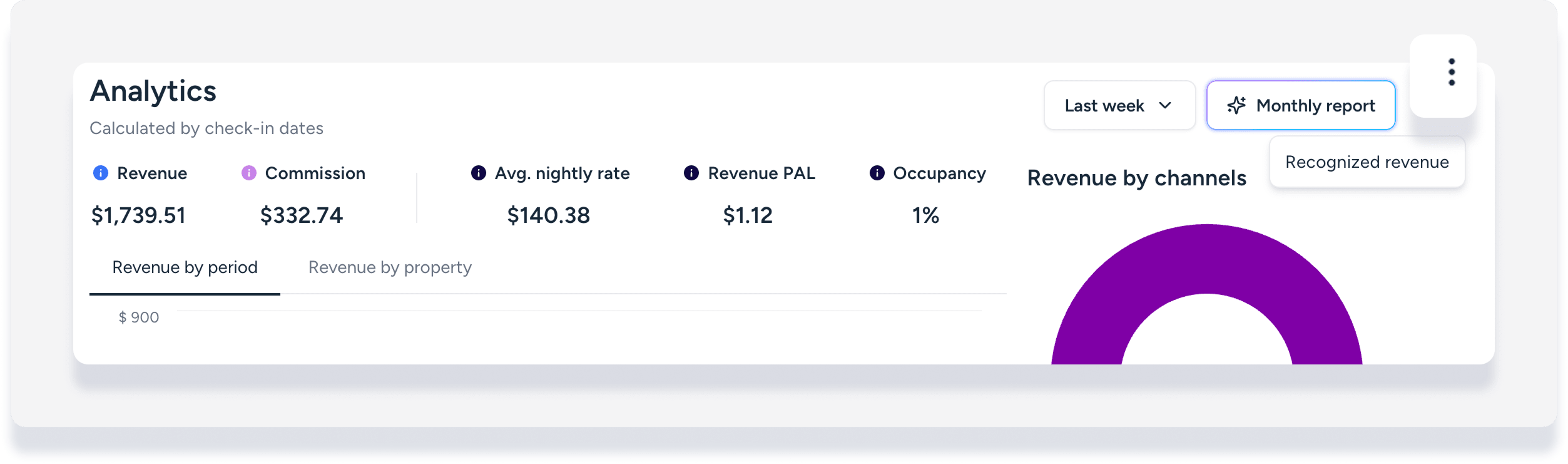This screenshot has width=1568, height=464.
Task: Click the Revenue by channels heading
Action: pos(1137,178)
